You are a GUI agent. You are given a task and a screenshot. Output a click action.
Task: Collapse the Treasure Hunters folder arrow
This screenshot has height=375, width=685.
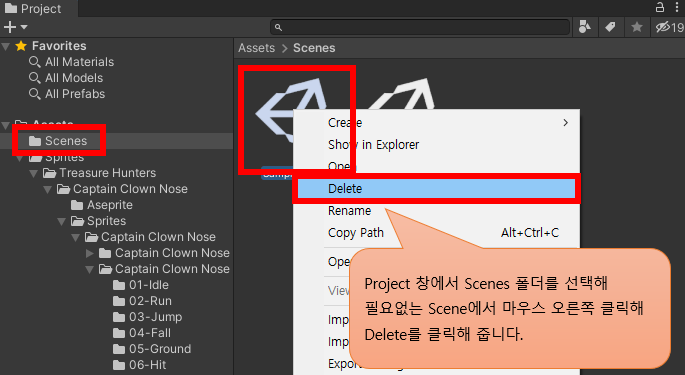tap(33, 174)
